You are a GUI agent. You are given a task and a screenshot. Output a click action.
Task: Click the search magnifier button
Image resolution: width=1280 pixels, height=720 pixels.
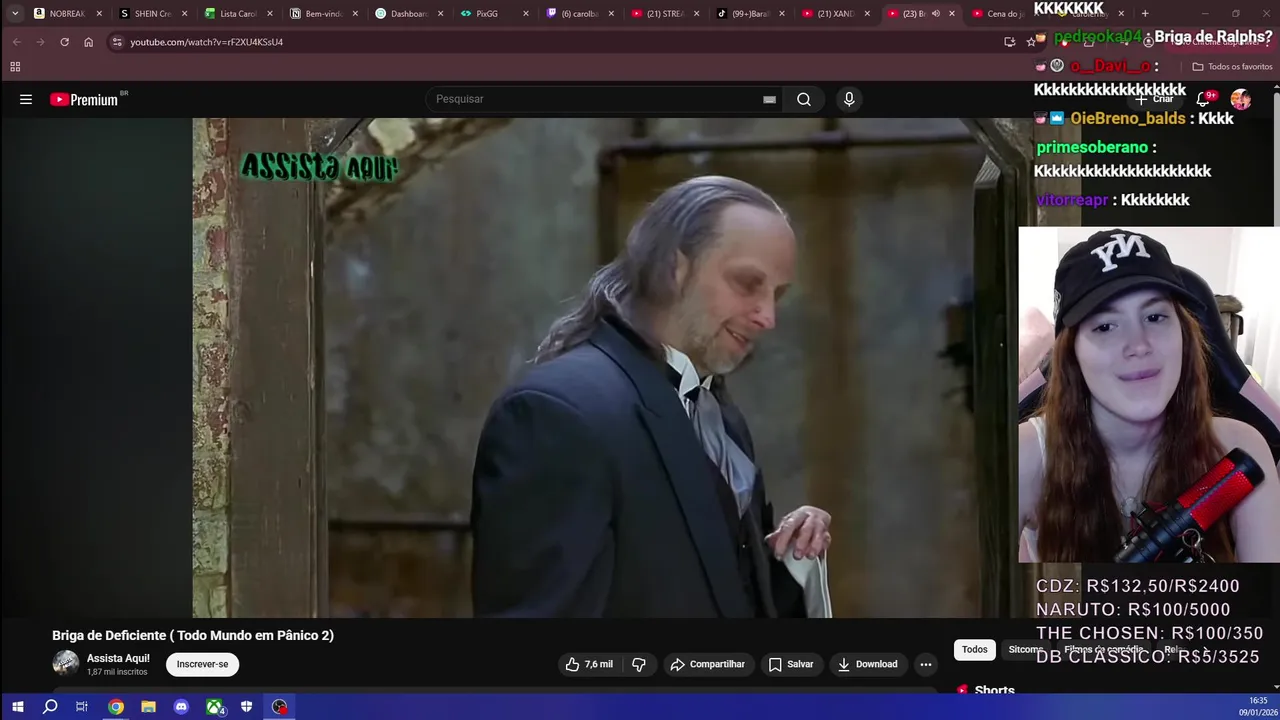tap(804, 99)
